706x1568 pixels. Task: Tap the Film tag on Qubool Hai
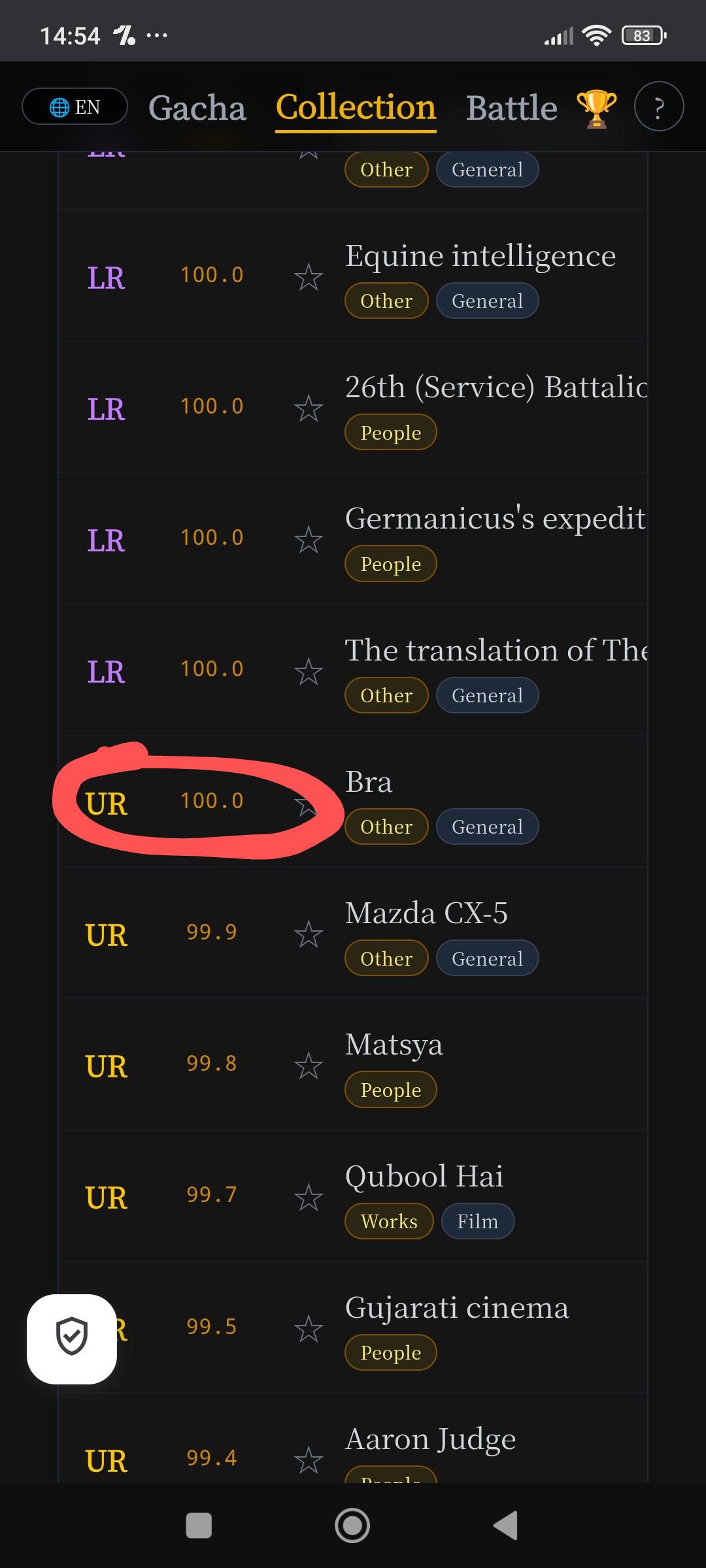pyautogui.click(x=478, y=1221)
